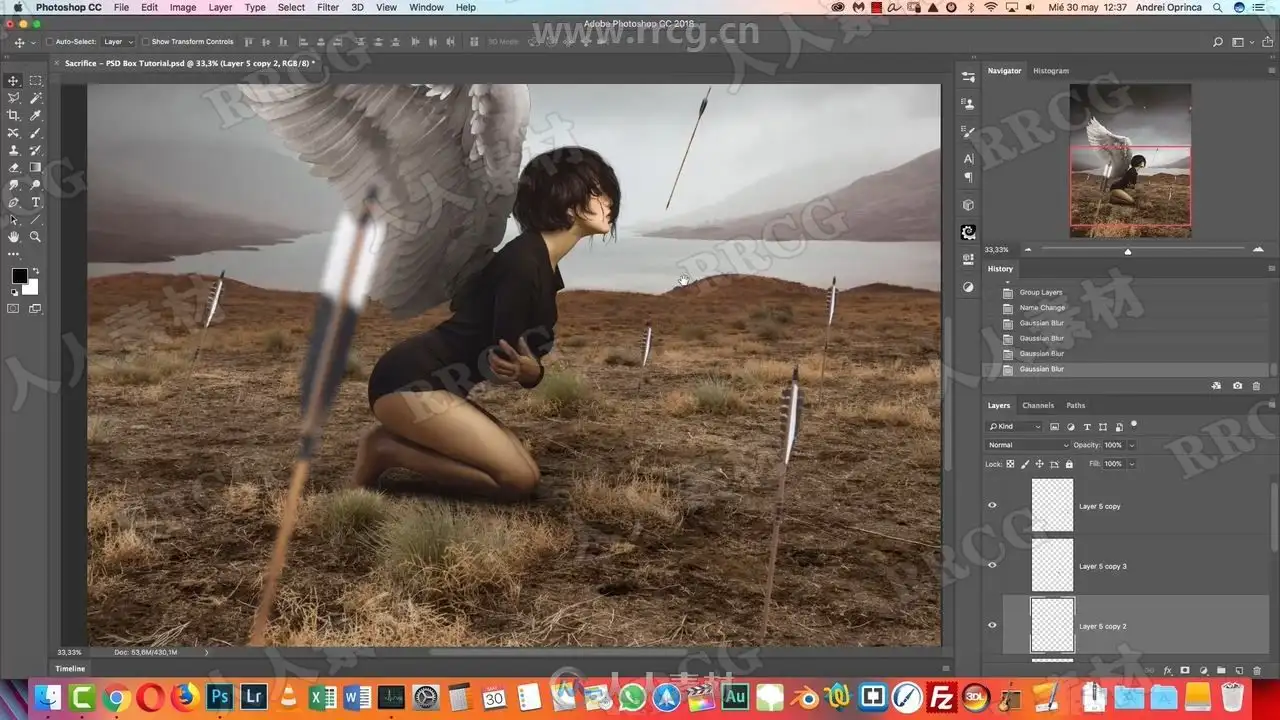Image resolution: width=1280 pixels, height=720 pixels.
Task: Adjust the Navigator zoom slider
Action: click(x=1128, y=251)
